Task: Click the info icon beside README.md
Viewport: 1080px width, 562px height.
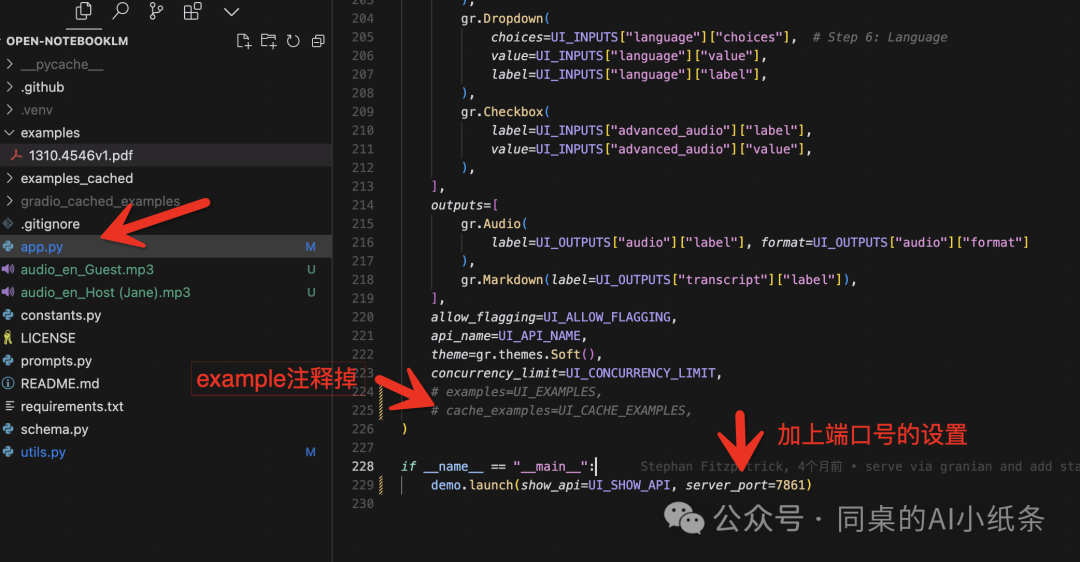Action: point(8,383)
